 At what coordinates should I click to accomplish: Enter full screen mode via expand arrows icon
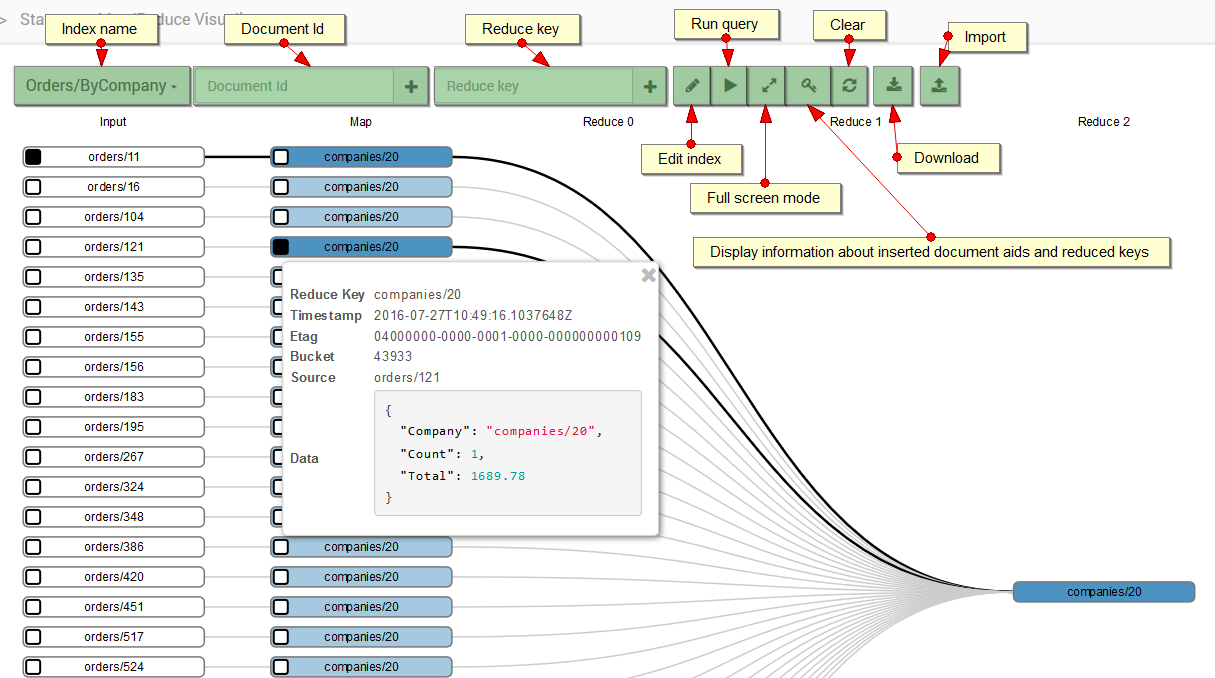pyautogui.click(x=768, y=86)
